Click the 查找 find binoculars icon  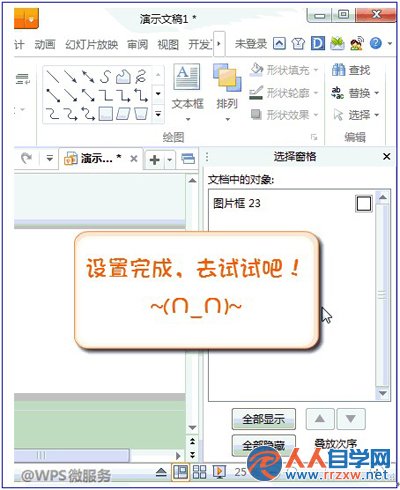338,70
